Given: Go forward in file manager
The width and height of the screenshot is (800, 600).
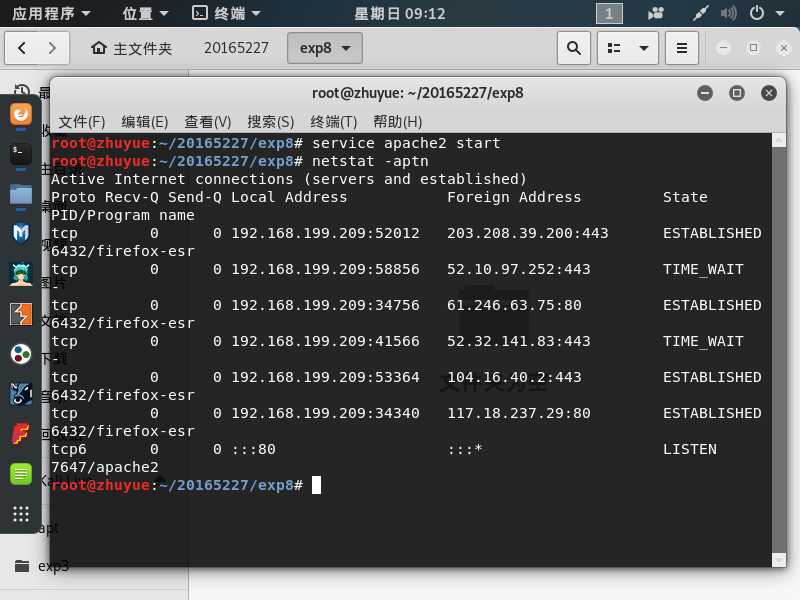Looking at the screenshot, I should [53, 48].
